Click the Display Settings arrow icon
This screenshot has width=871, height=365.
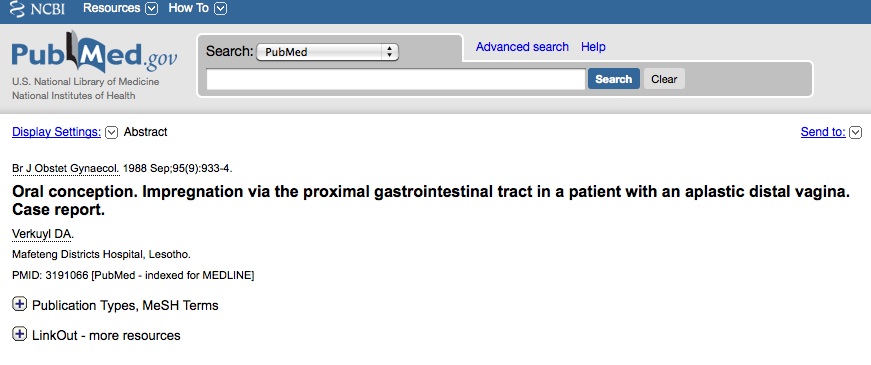point(112,132)
